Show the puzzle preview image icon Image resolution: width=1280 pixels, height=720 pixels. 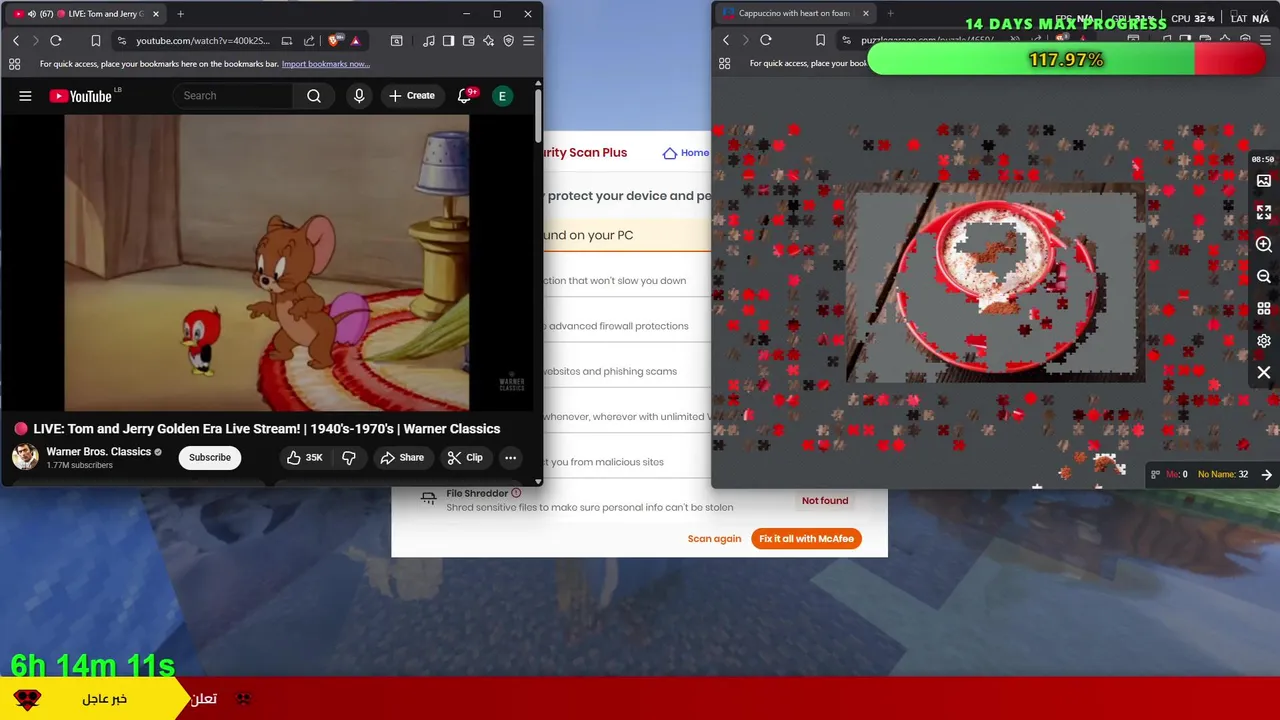click(1264, 181)
